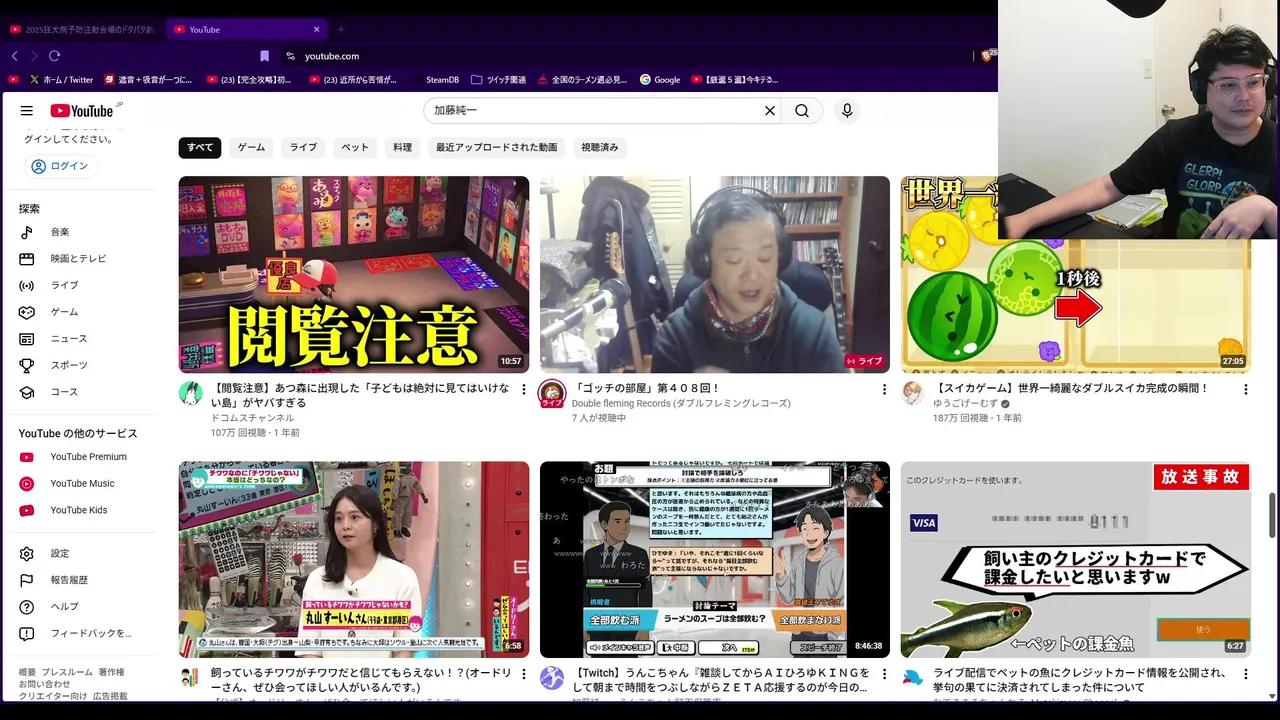Open プレスルーム footer link
1280x720 pixels.
coord(67,672)
